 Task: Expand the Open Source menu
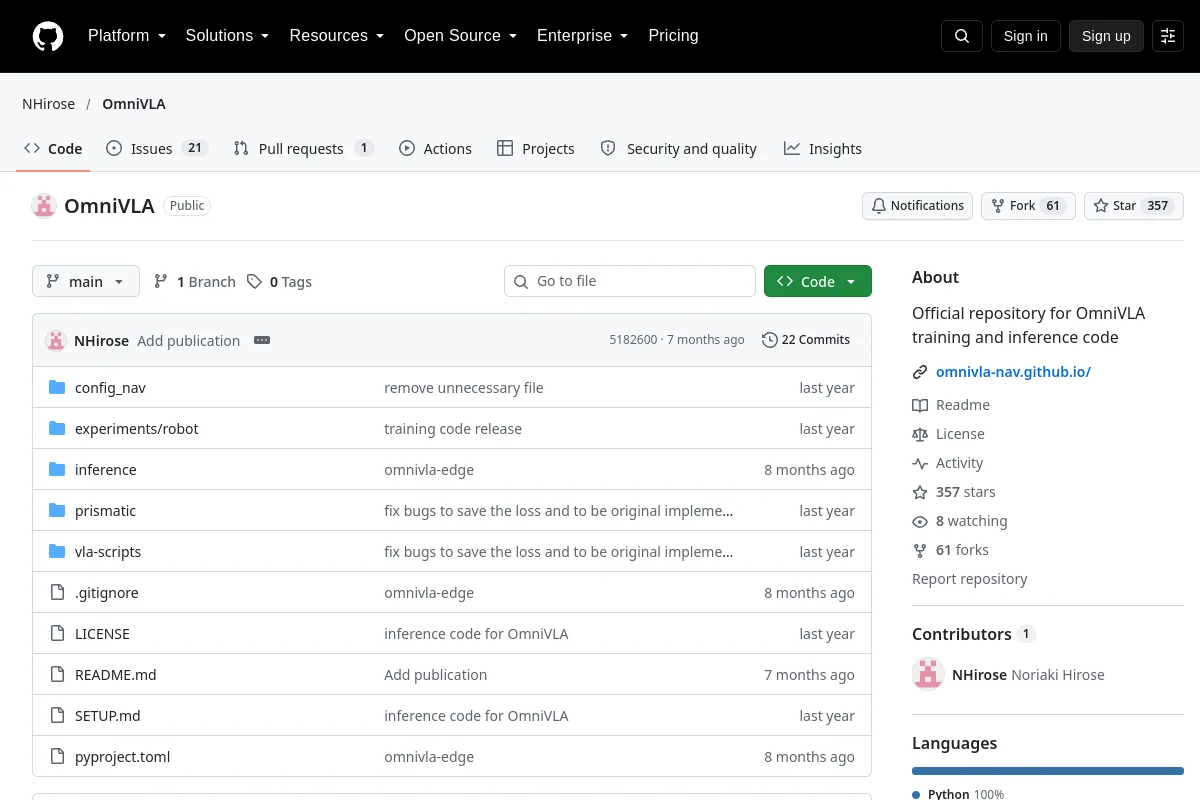click(x=460, y=36)
